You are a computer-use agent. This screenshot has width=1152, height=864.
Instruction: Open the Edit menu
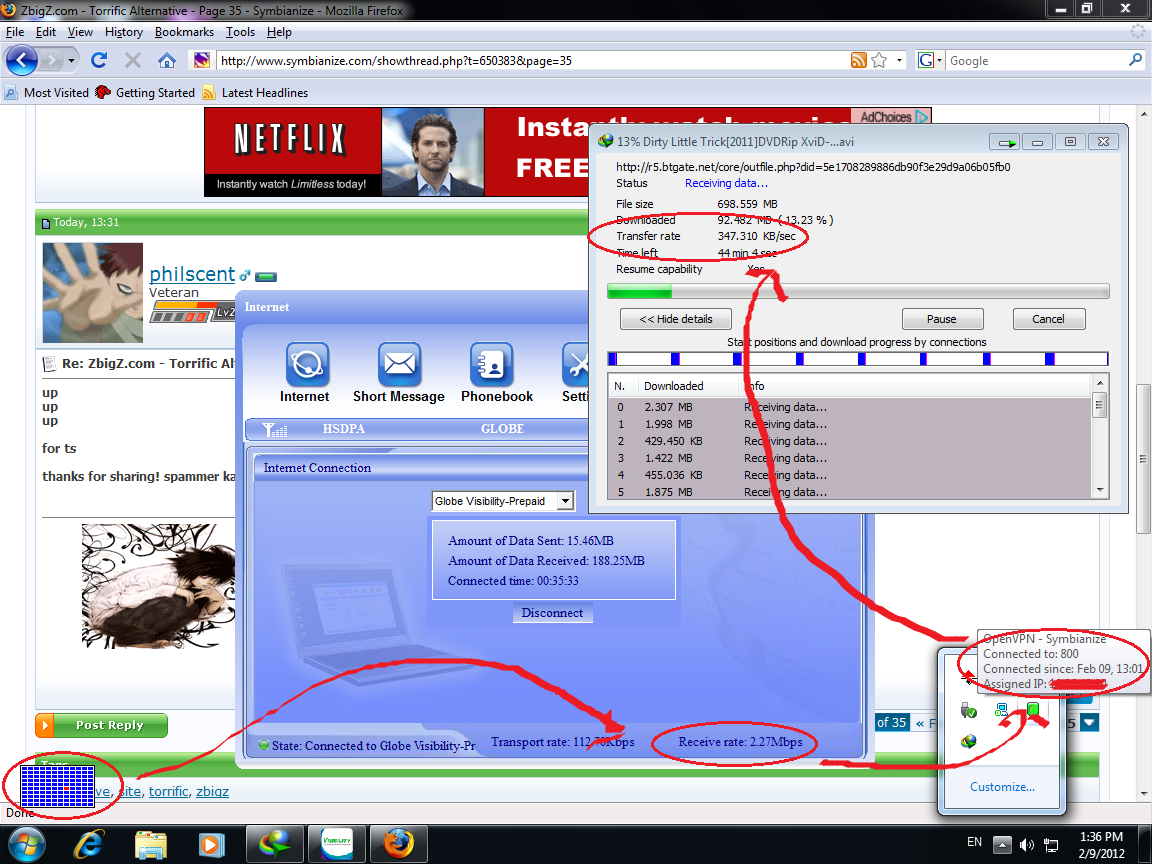46,32
